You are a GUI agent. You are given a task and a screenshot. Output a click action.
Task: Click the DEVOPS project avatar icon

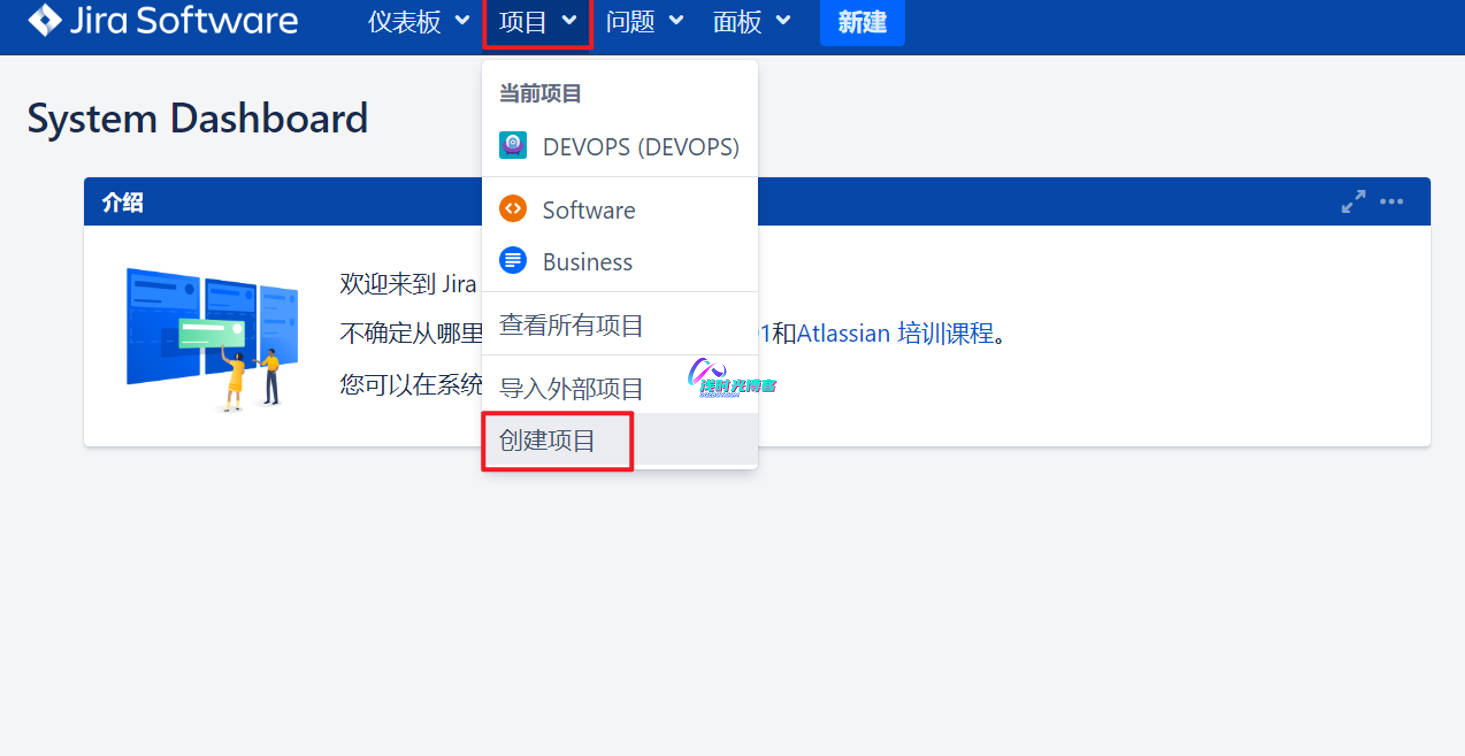[x=513, y=146]
